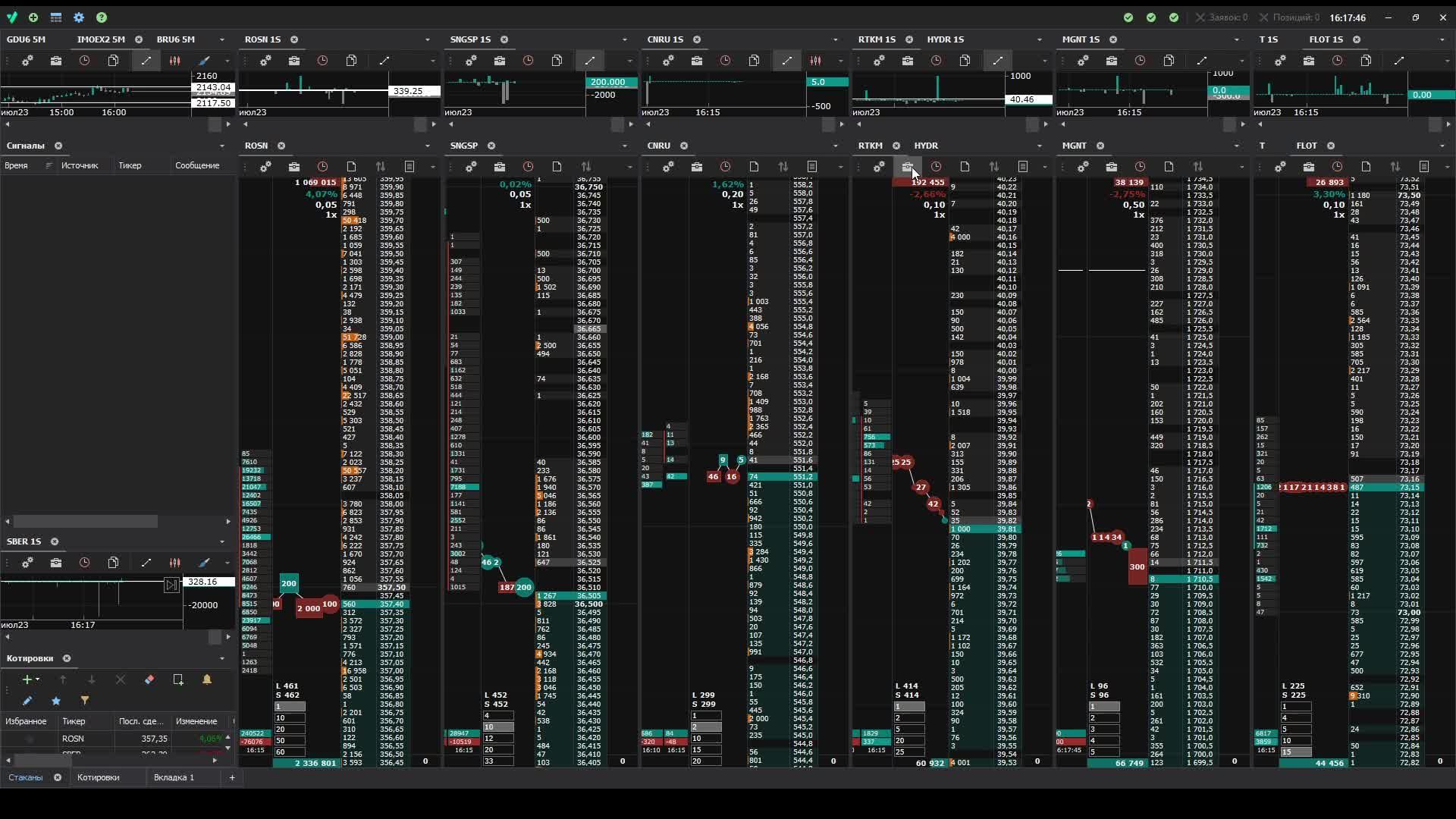The height and width of the screenshot is (819, 1456).
Task: Click up-down arrows icon in MGNT order book
Action: pyautogui.click(x=1198, y=167)
